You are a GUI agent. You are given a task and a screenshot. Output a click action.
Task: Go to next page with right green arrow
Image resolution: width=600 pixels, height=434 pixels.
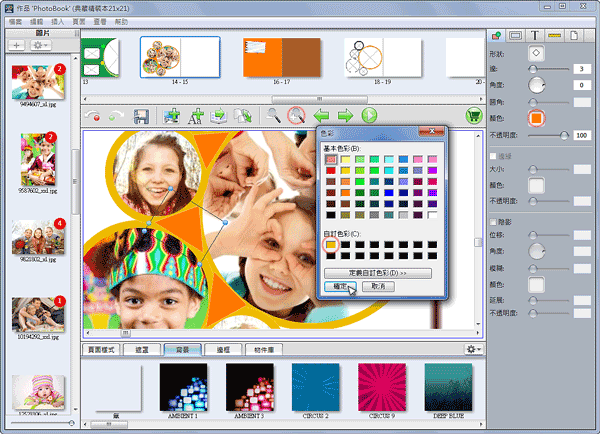point(345,115)
